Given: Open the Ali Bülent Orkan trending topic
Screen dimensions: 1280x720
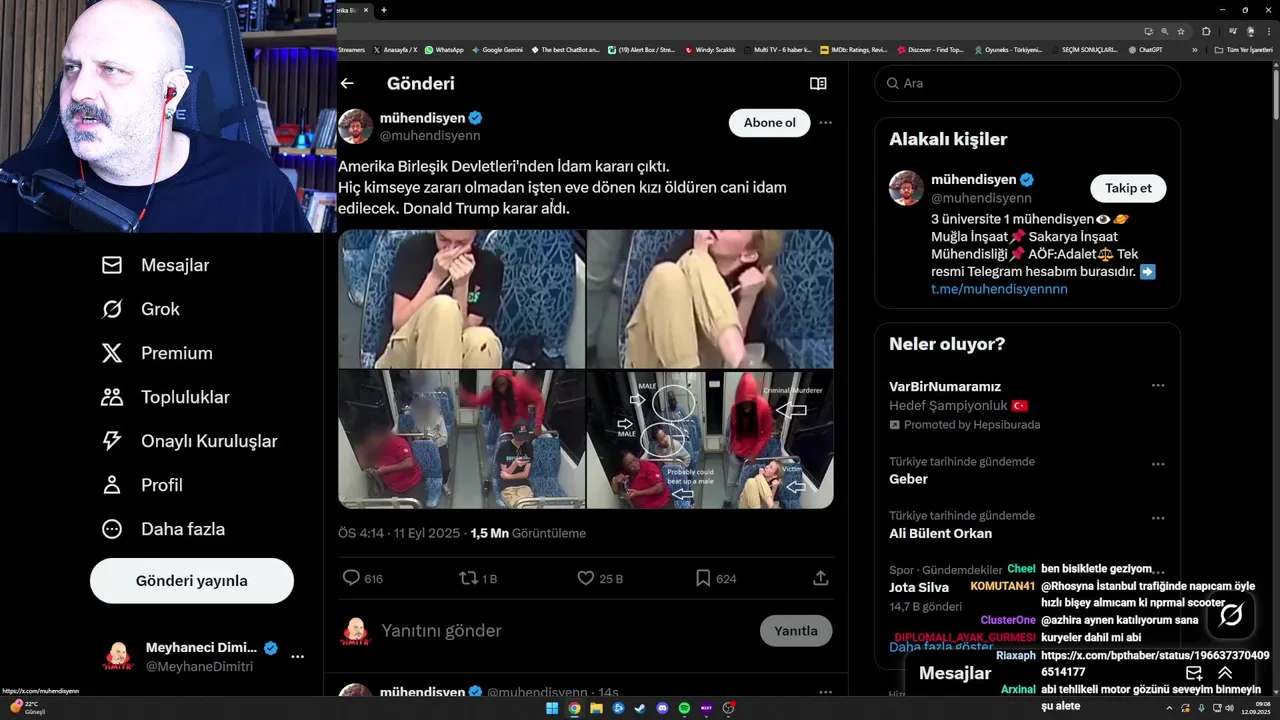Looking at the screenshot, I should [x=940, y=533].
